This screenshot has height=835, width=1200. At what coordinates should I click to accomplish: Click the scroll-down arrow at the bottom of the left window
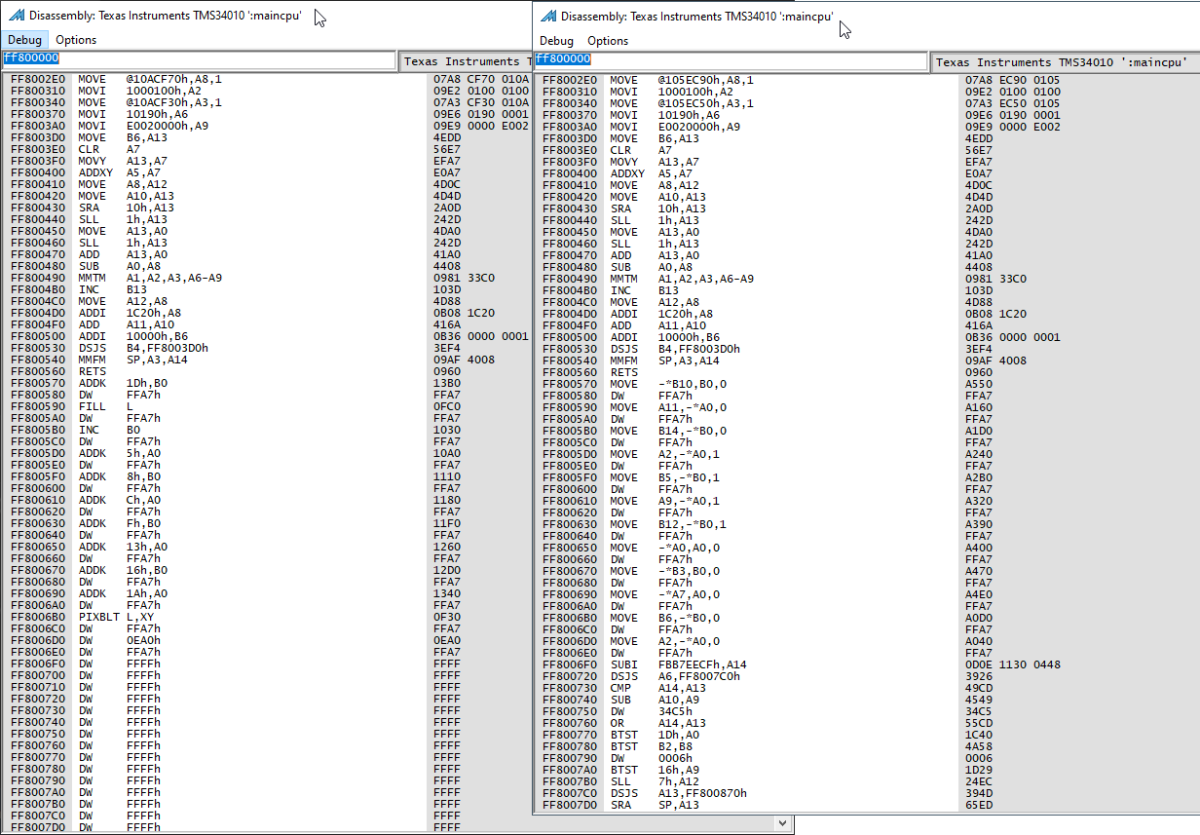click(781, 822)
